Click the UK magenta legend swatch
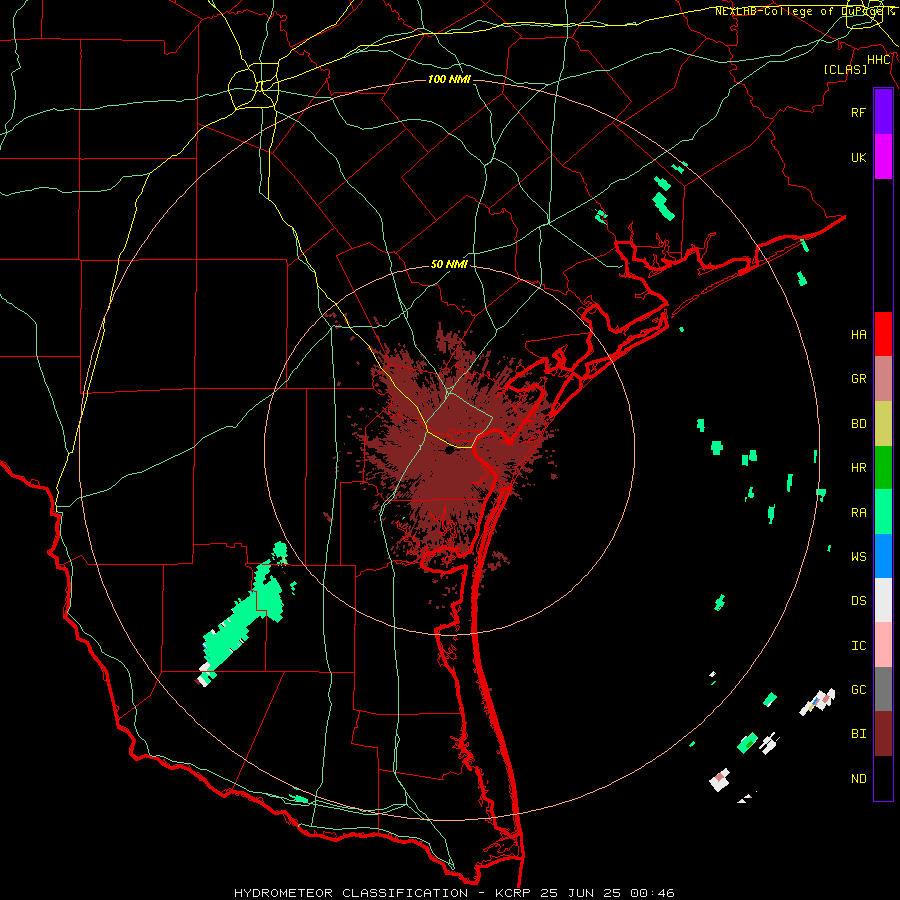This screenshot has width=900, height=900. (x=883, y=157)
